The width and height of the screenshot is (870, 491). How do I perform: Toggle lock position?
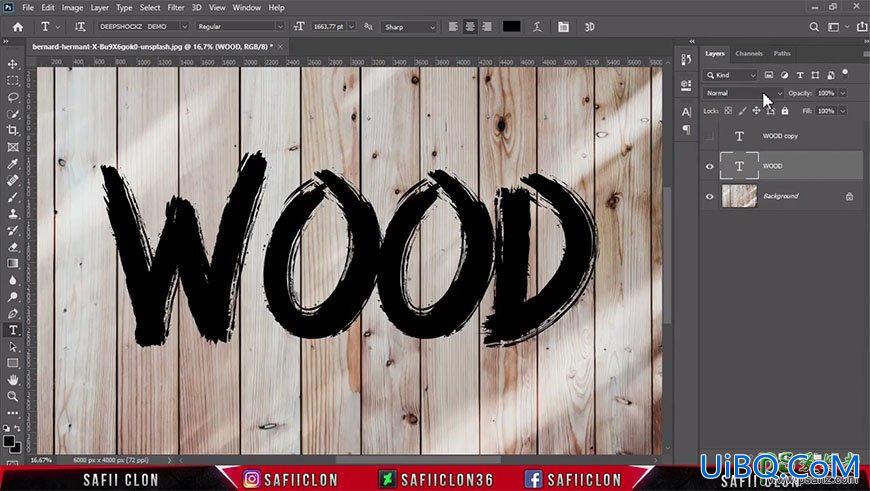click(756, 111)
